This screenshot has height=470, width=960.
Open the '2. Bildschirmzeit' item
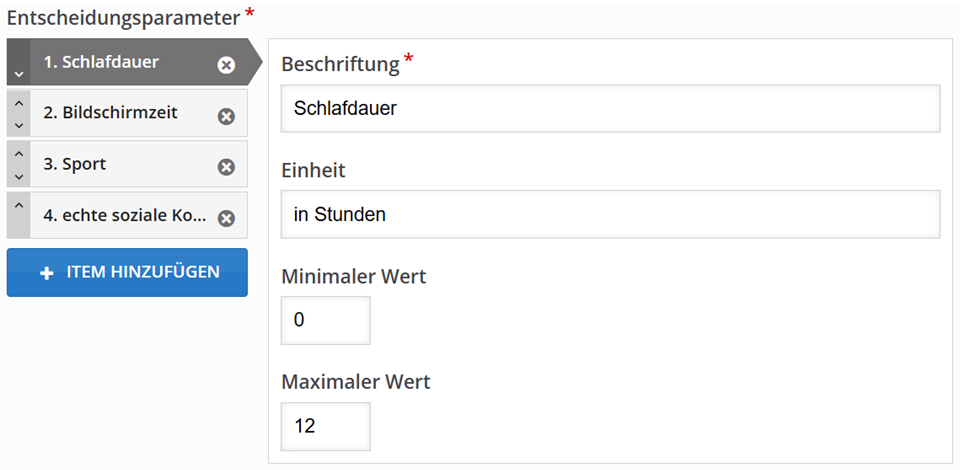pos(110,113)
